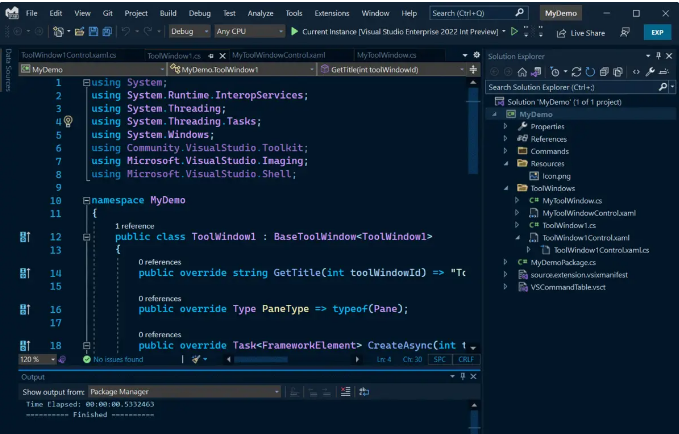
Task: Click the lightbulb quick action on line 4
Action: (x=68, y=121)
